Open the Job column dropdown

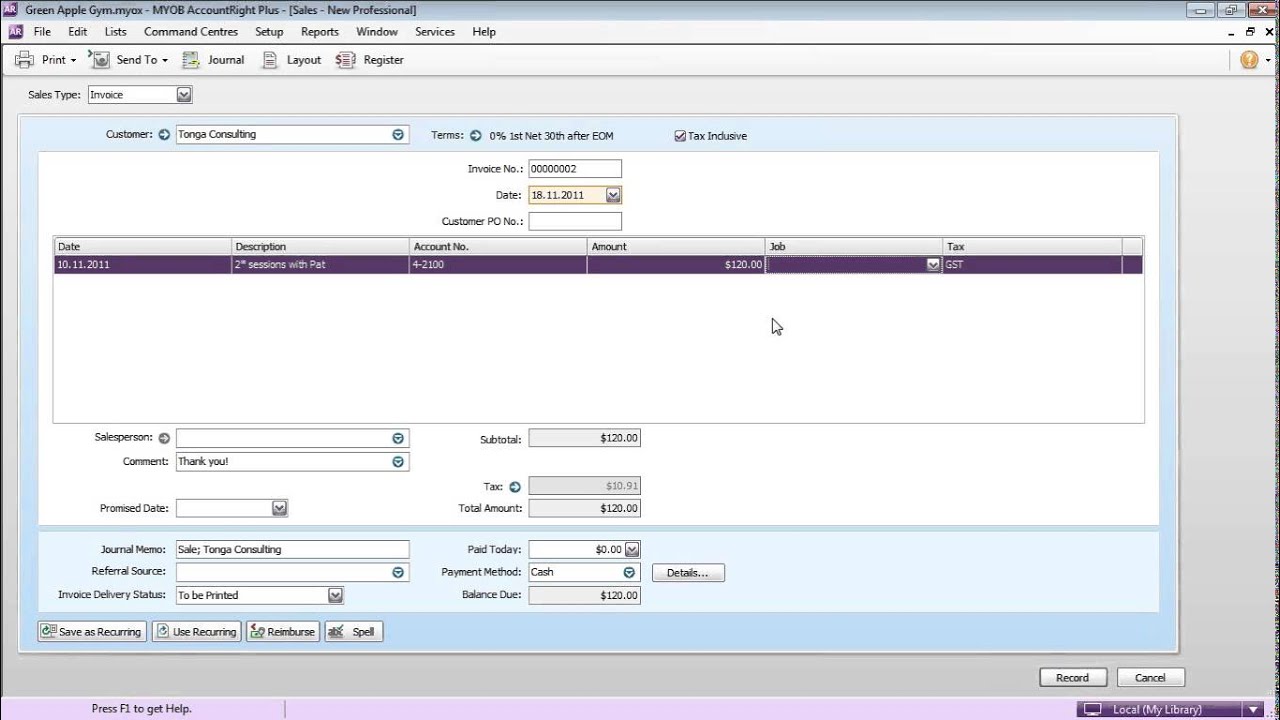coord(933,265)
